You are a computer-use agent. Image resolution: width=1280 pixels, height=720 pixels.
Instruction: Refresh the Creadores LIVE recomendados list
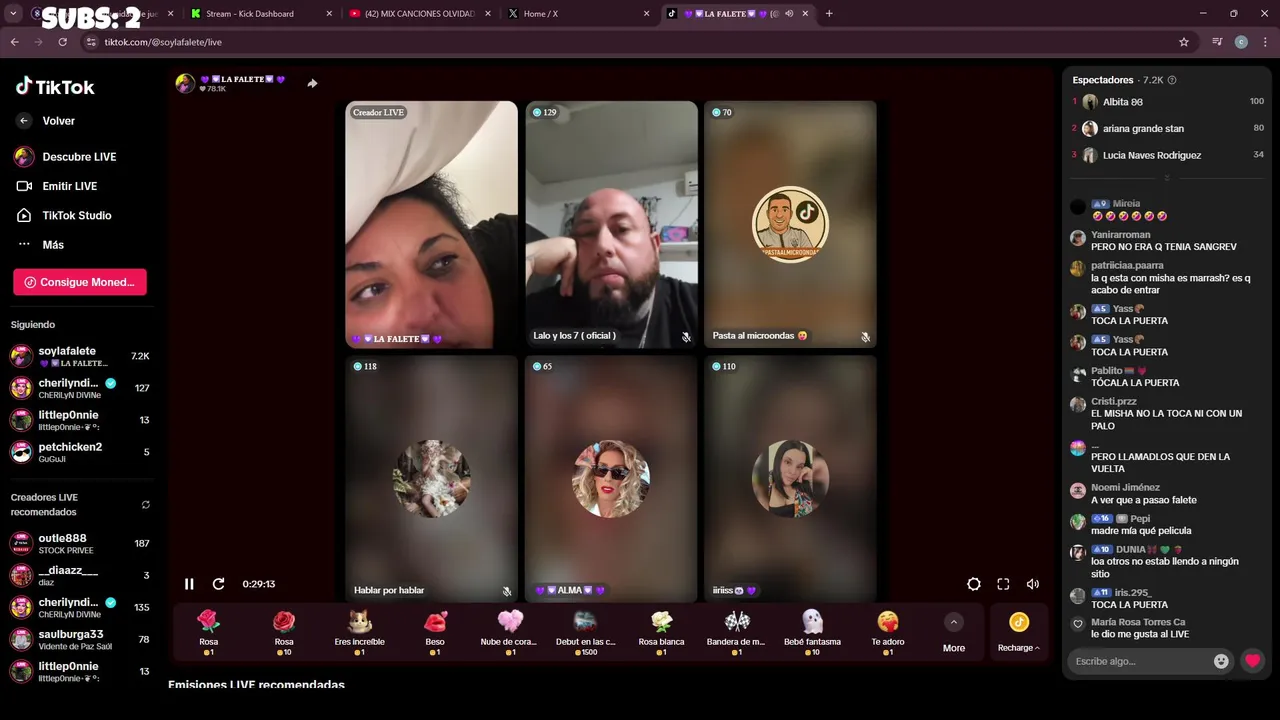coord(146,505)
